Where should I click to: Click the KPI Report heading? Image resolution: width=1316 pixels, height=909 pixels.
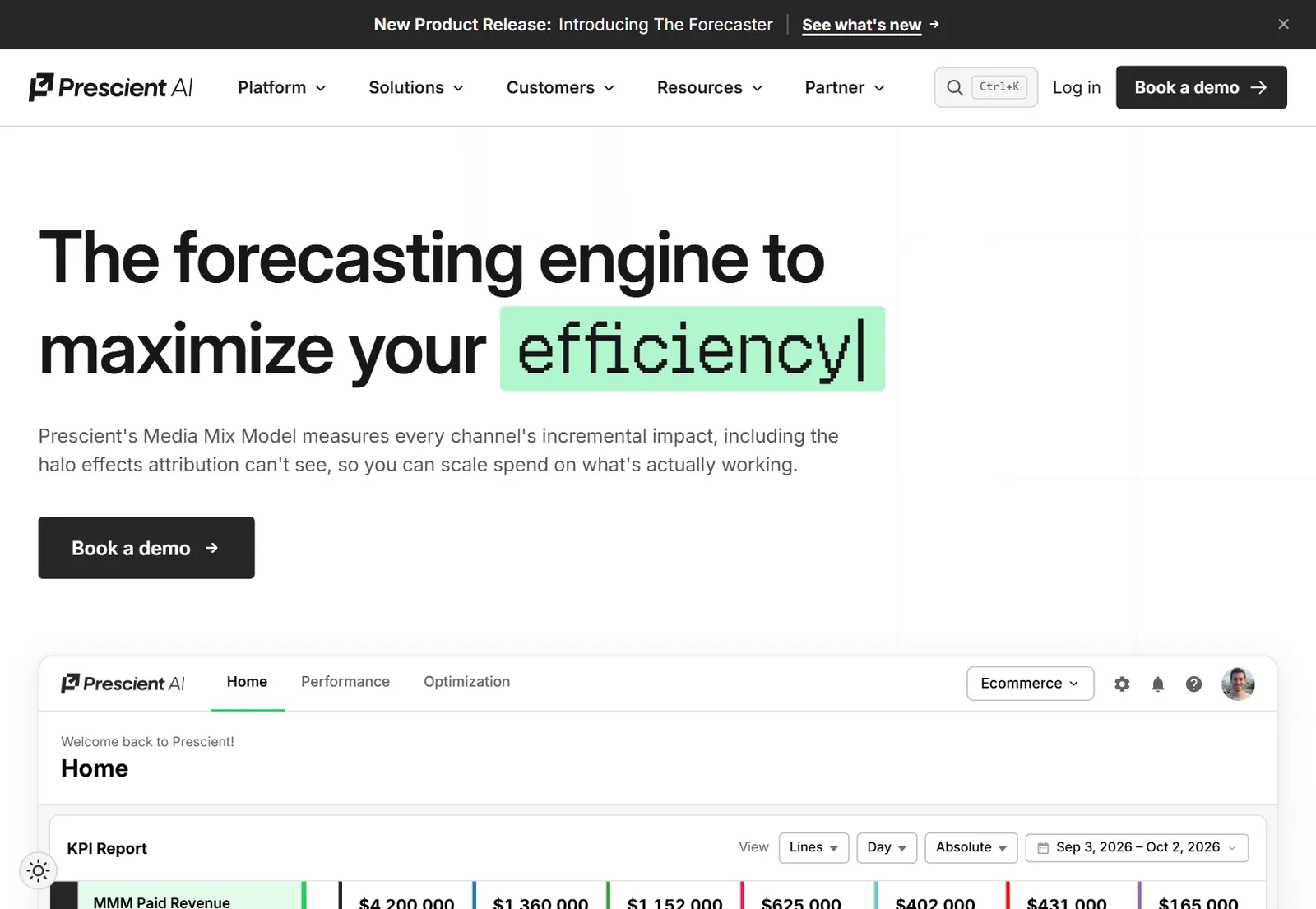pyautogui.click(x=107, y=848)
